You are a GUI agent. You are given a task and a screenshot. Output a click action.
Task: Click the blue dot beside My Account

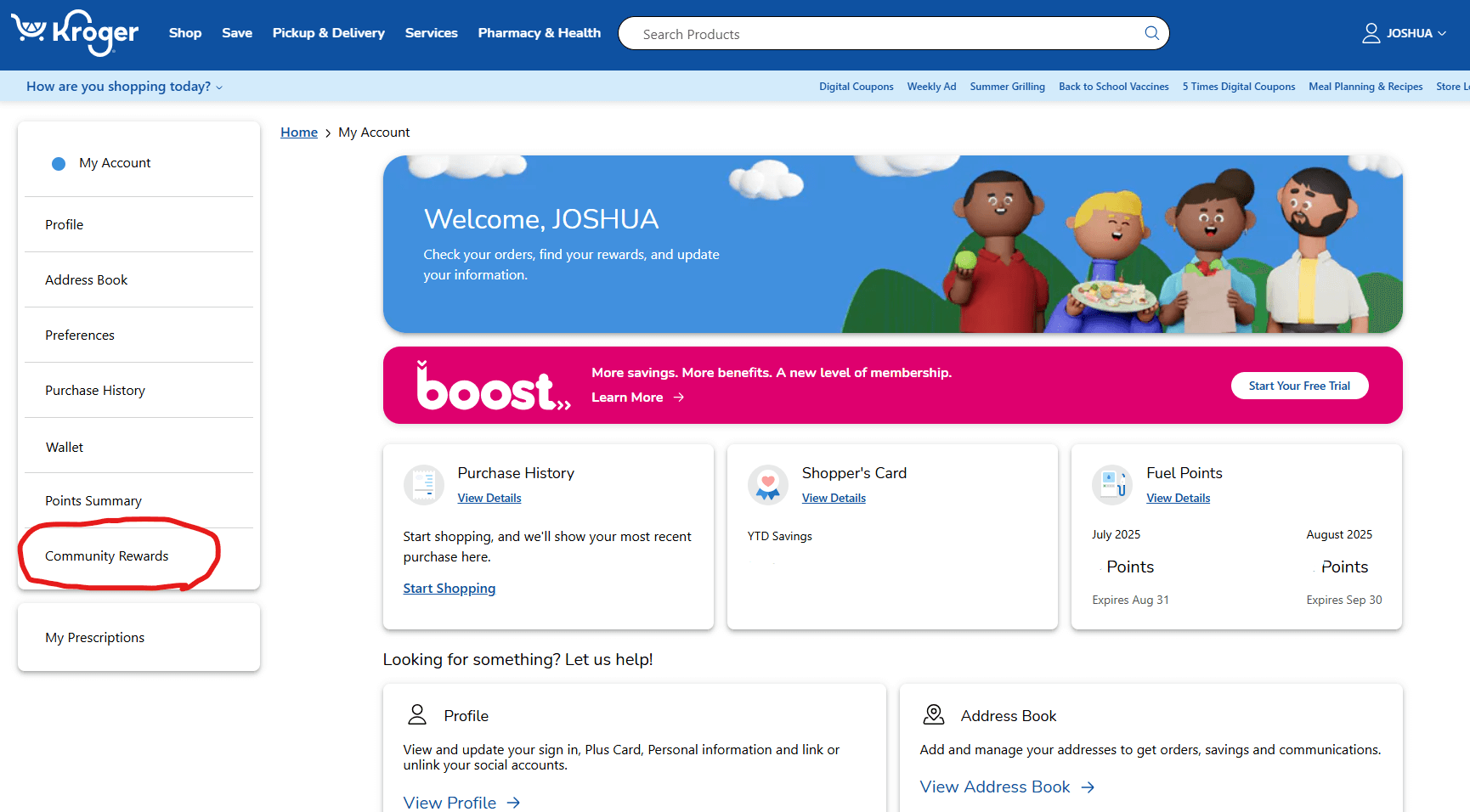(x=59, y=164)
